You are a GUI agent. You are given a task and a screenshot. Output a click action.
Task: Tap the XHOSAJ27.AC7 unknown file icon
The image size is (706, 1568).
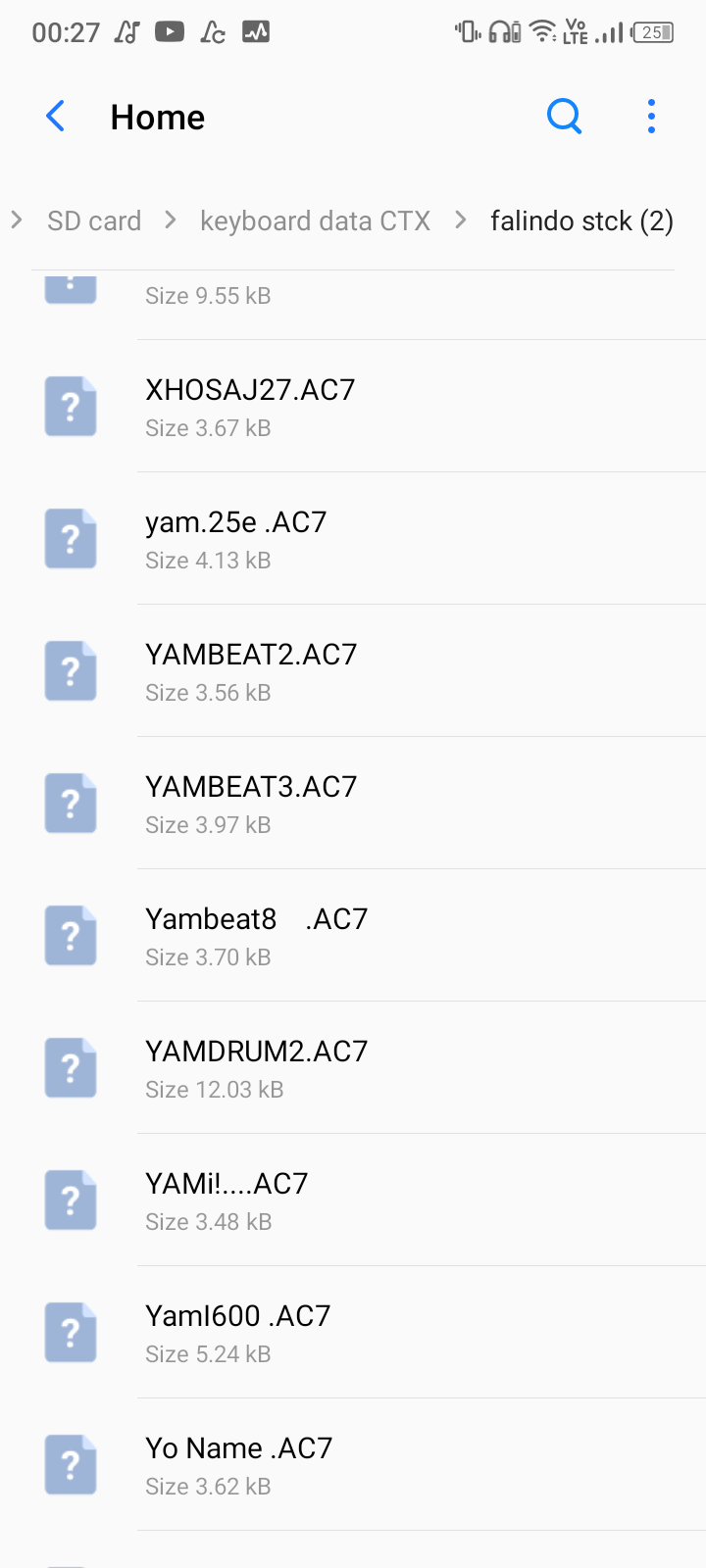71,407
